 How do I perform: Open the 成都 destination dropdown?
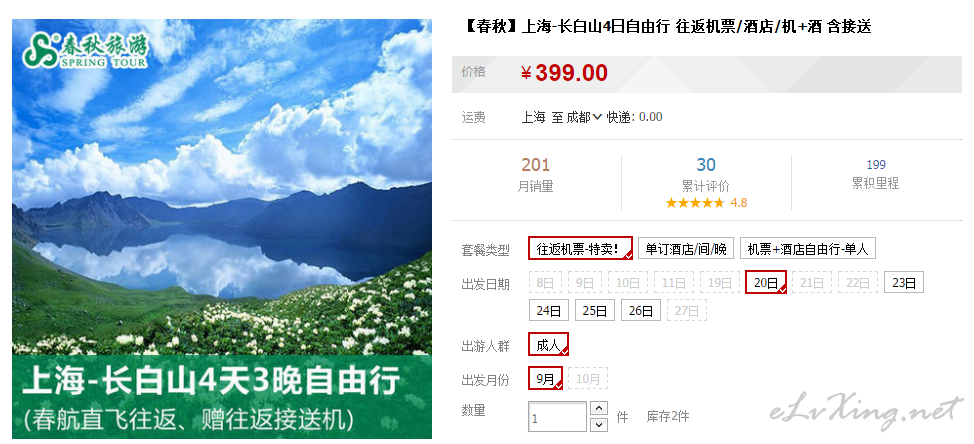[x=584, y=117]
